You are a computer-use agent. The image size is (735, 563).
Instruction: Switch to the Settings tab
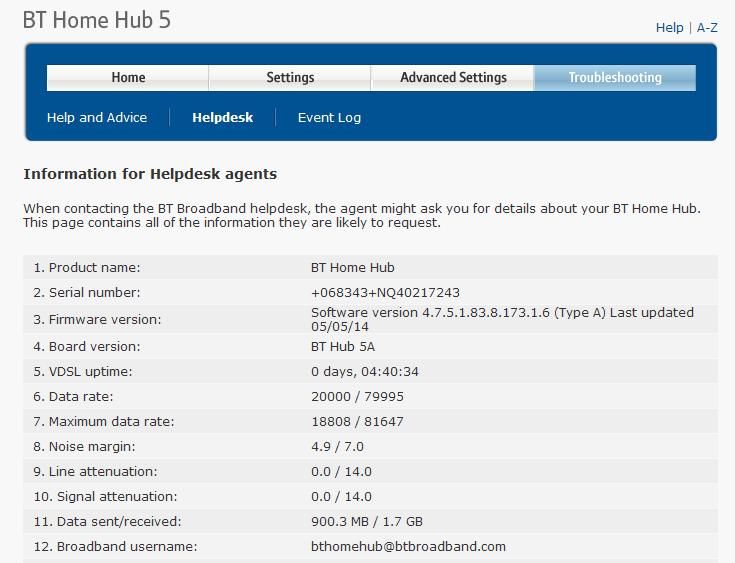(x=290, y=78)
